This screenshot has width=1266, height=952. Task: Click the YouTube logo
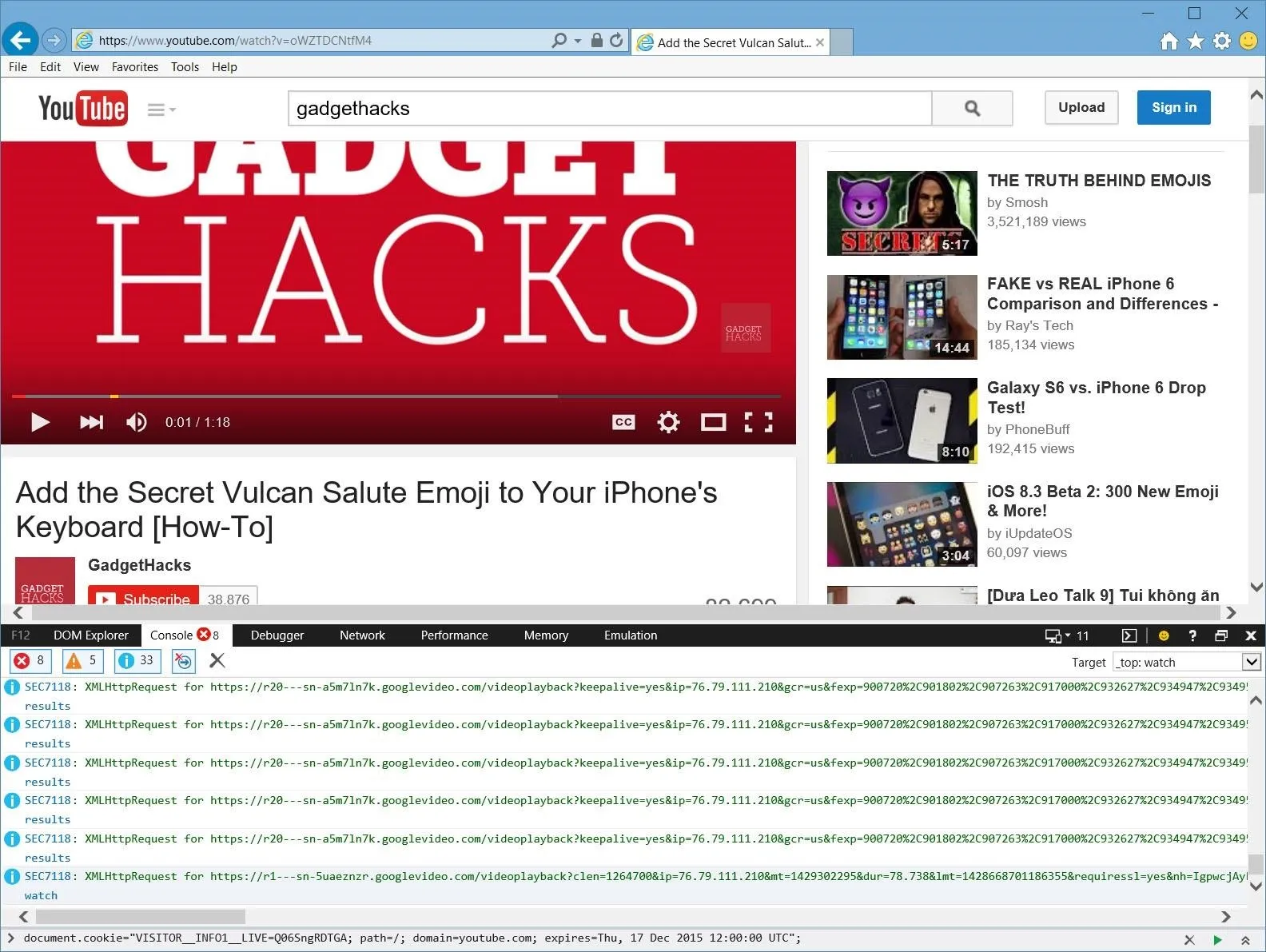[82, 109]
